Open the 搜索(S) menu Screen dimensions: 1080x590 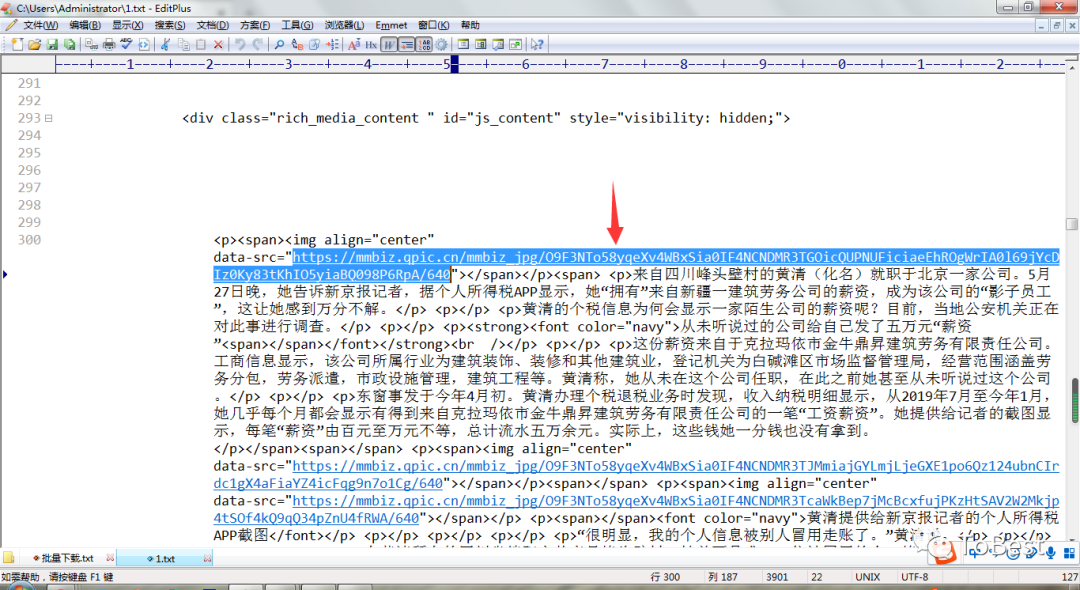pyautogui.click(x=169, y=25)
